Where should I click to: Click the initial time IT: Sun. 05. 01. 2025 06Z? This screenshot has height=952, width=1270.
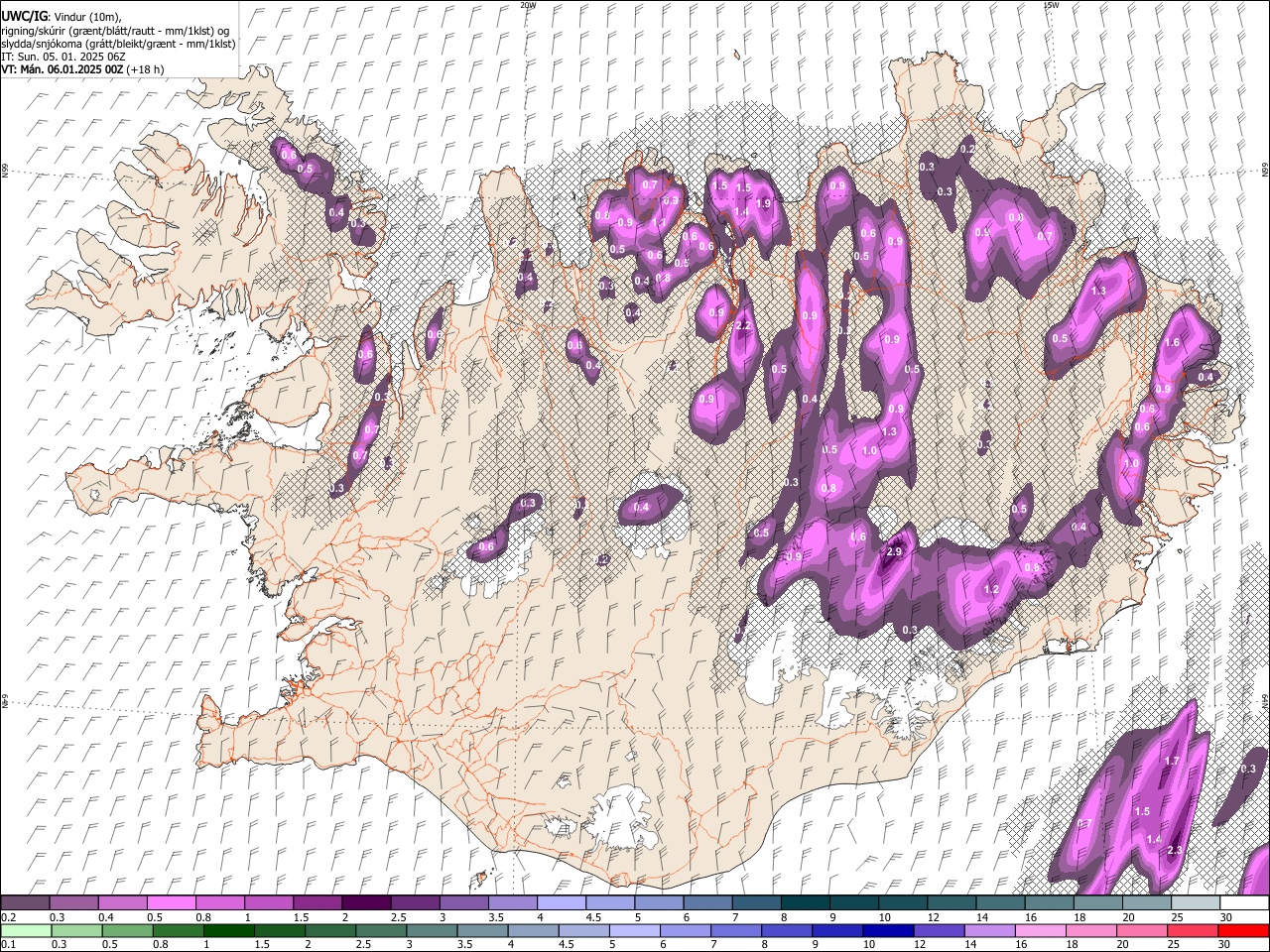pos(63,57)
